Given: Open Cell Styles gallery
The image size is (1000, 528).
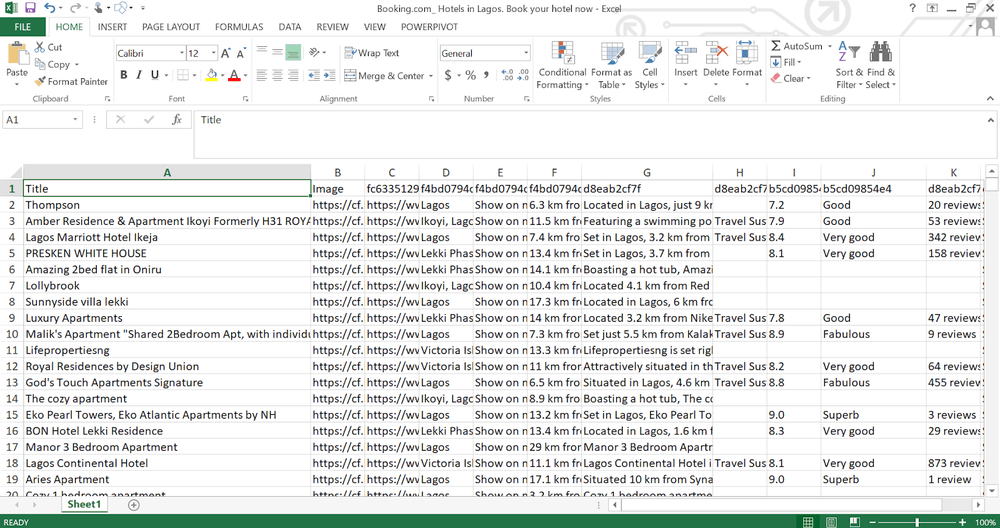Looking at the screenshot, I should pos(649,66).
